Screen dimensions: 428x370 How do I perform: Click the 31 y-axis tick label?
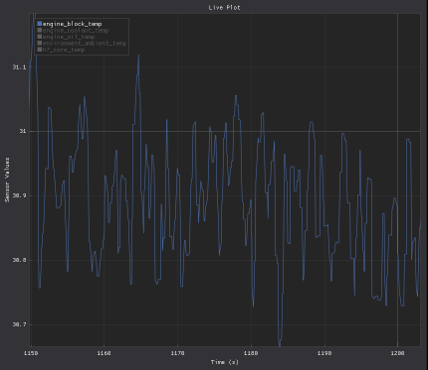[22, 131]
